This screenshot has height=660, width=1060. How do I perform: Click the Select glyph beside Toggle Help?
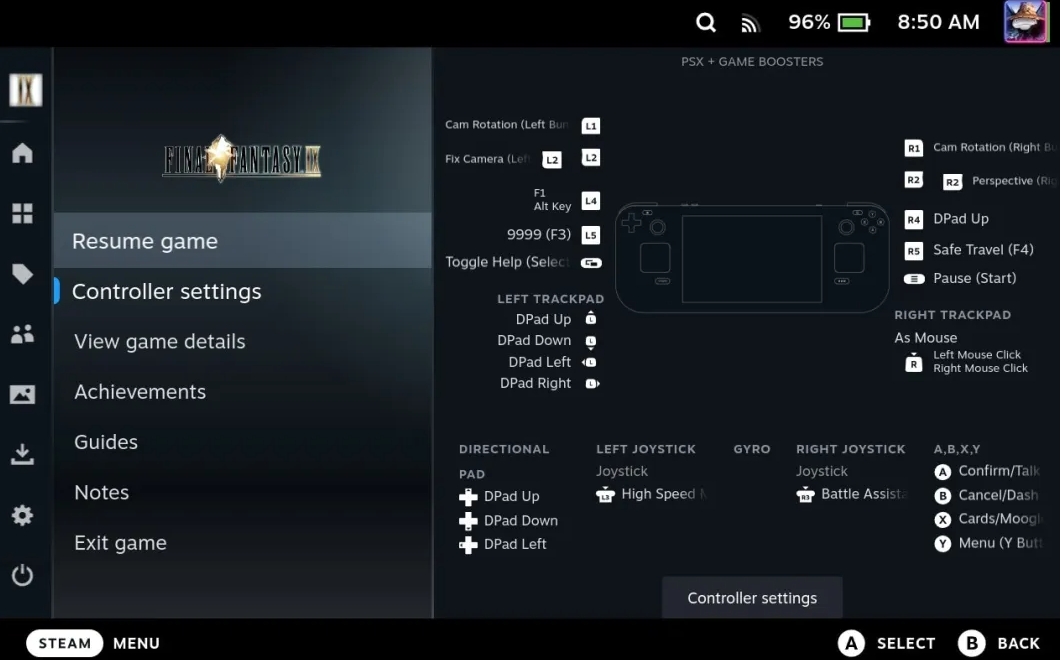coord(591,263)
